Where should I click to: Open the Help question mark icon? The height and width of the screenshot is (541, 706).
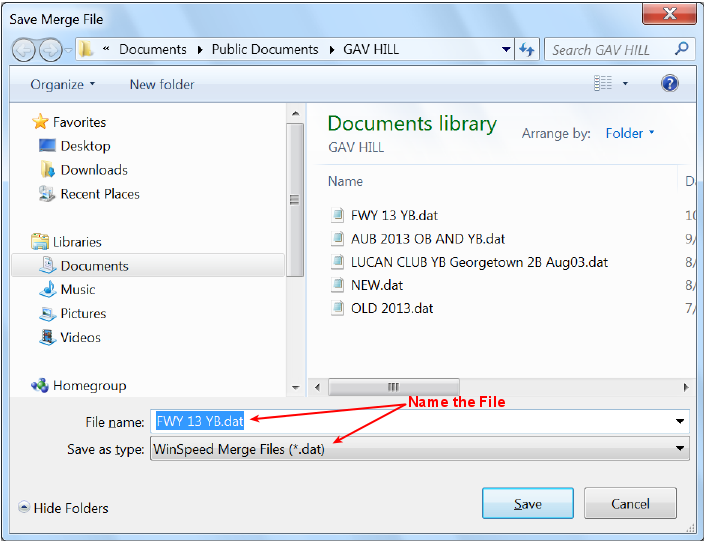670,83
